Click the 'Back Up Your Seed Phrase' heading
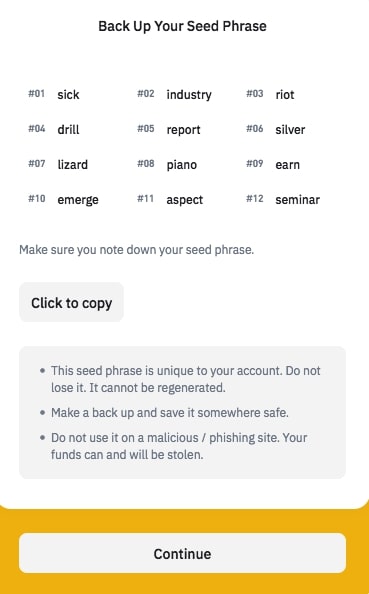This screenshot has width=369, height=594. (x=182, y=26)
